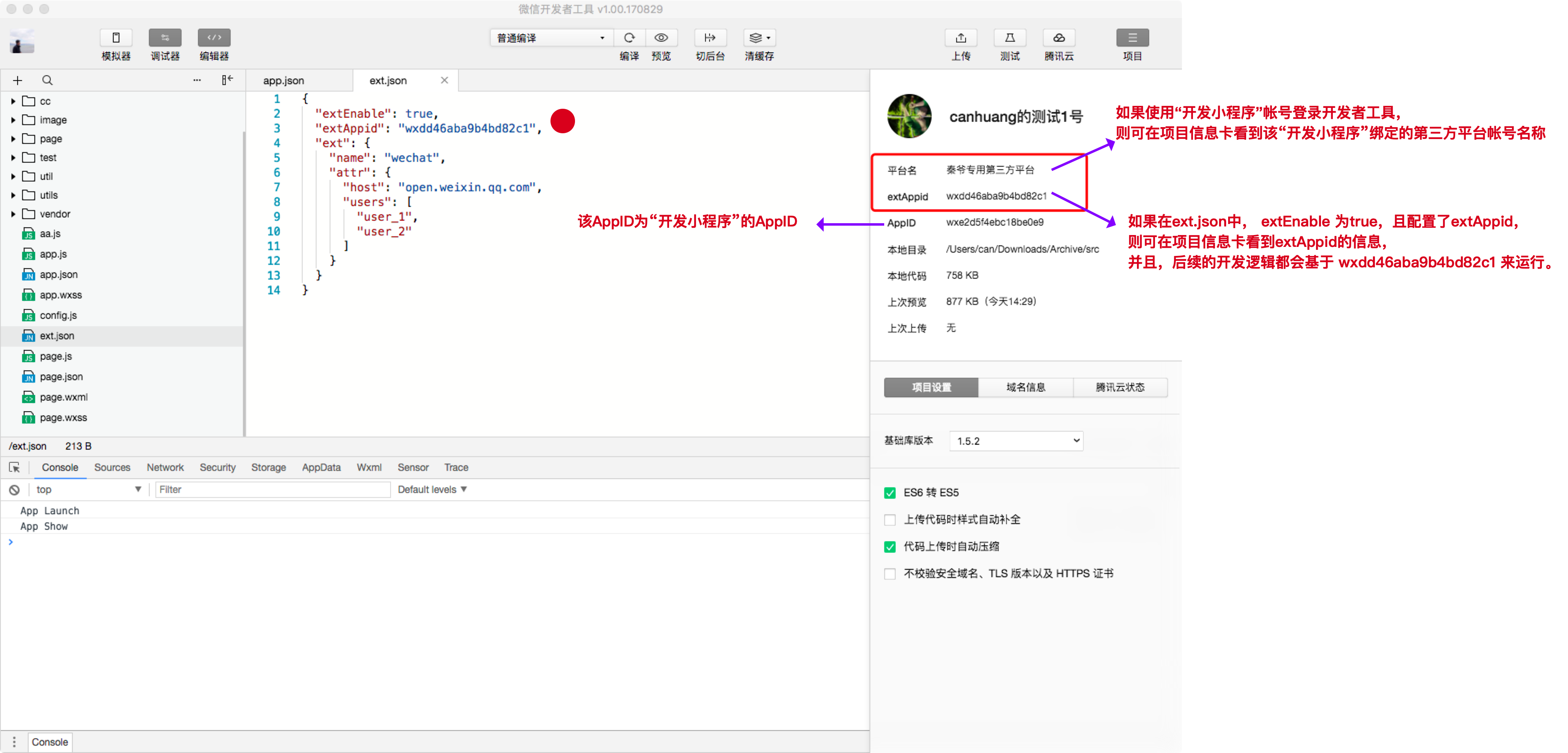Viewport: 1568px width, 753px height.
Task: Switch to the Network tab
Action: pyautogui.click(x=165, y=467)
